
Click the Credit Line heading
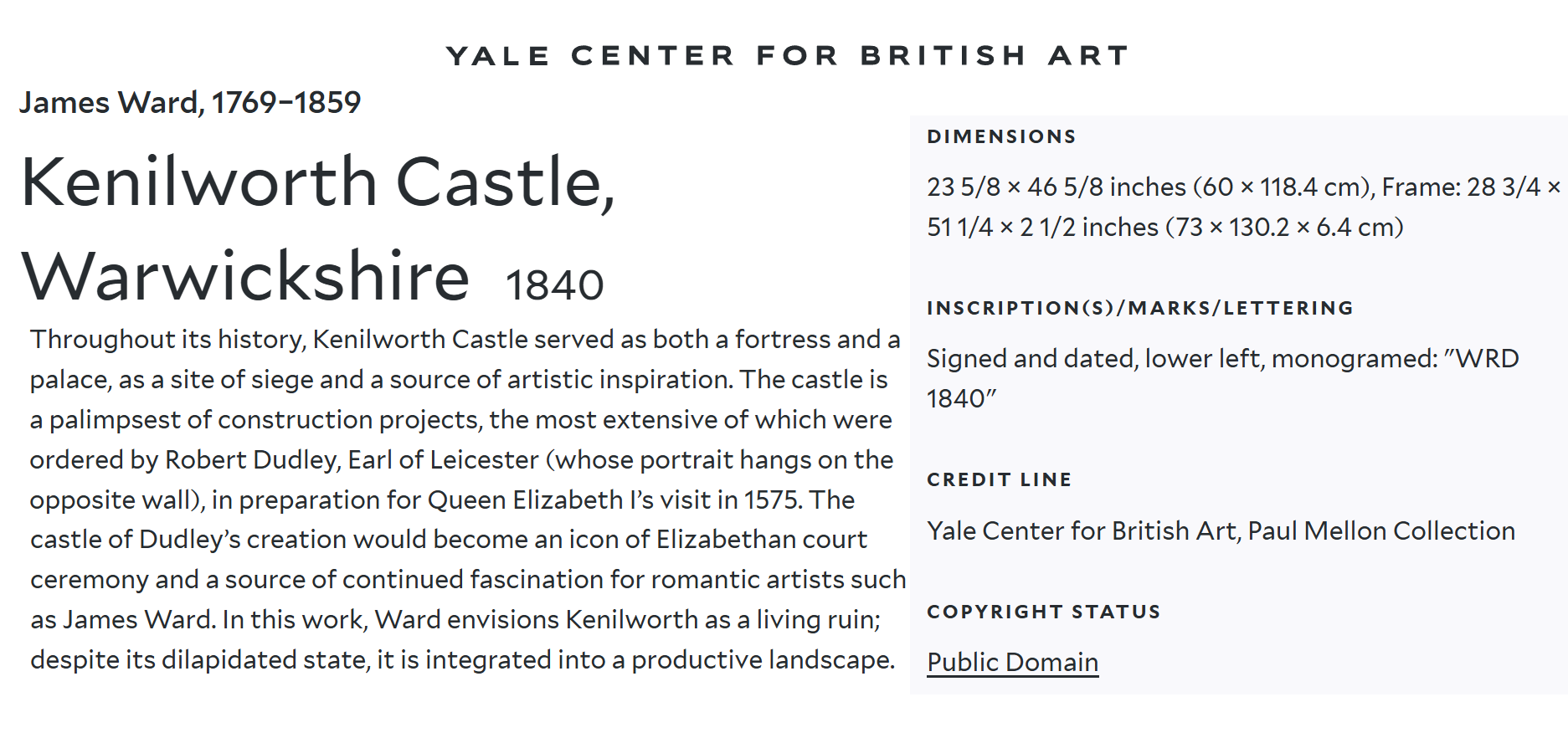point(999,480)
